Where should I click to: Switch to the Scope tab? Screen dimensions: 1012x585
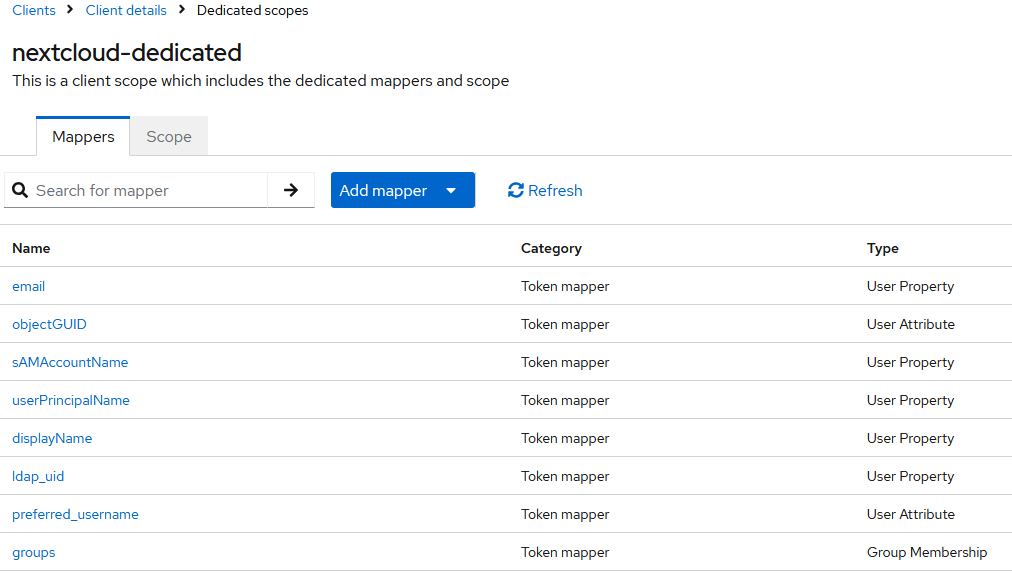pyautogui.click(x=168, y=137)
